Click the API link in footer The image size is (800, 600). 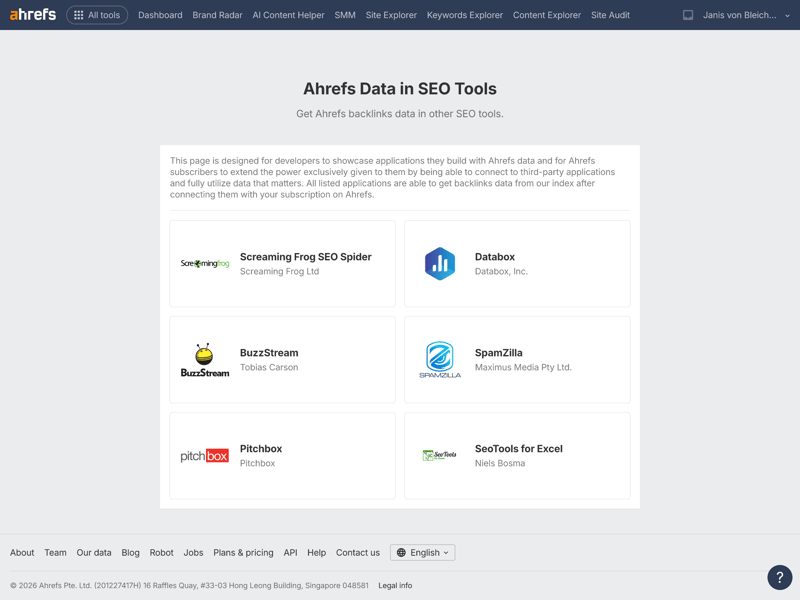pos(290,552)
